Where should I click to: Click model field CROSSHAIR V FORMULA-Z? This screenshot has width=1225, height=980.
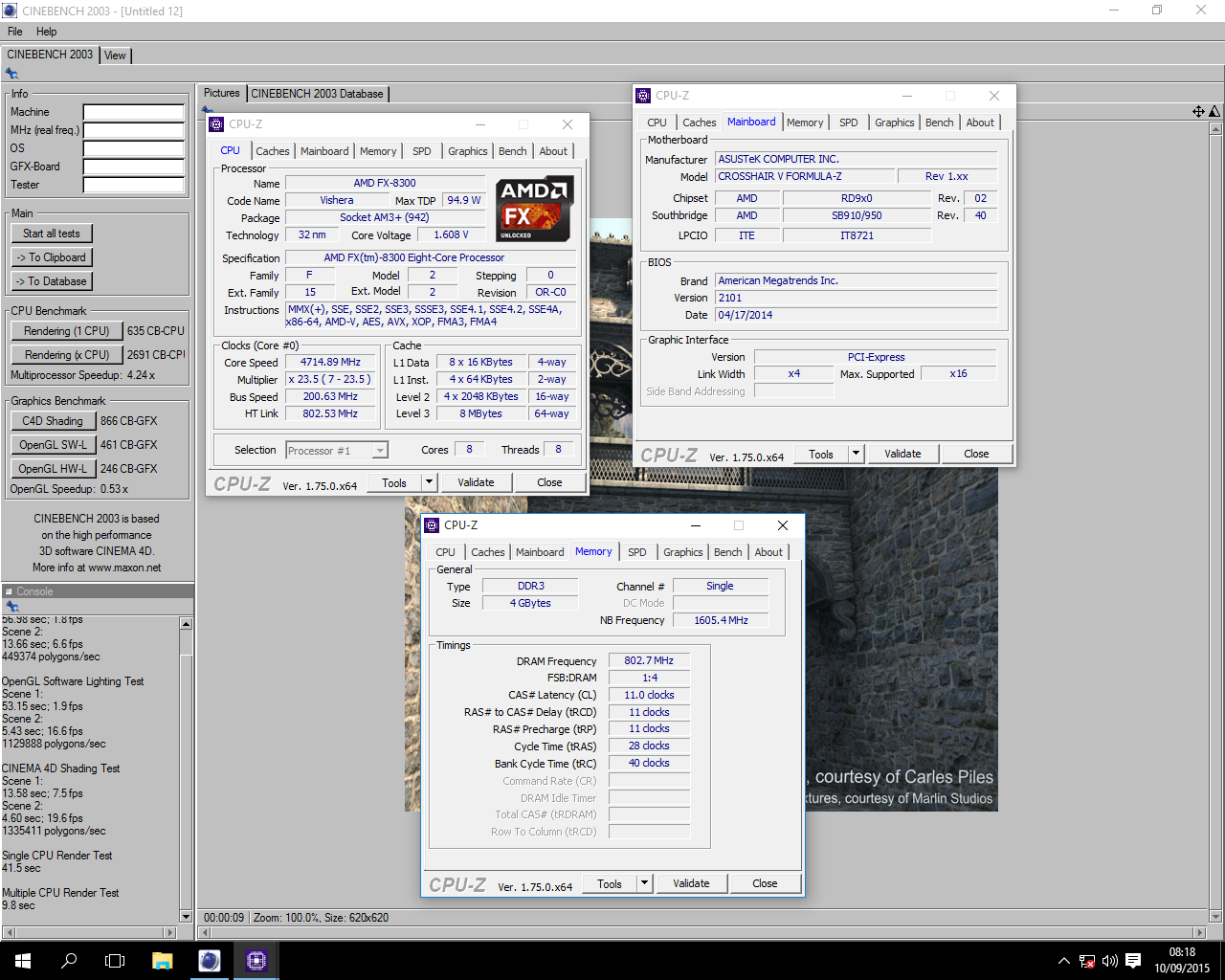(x=805, y=176)
